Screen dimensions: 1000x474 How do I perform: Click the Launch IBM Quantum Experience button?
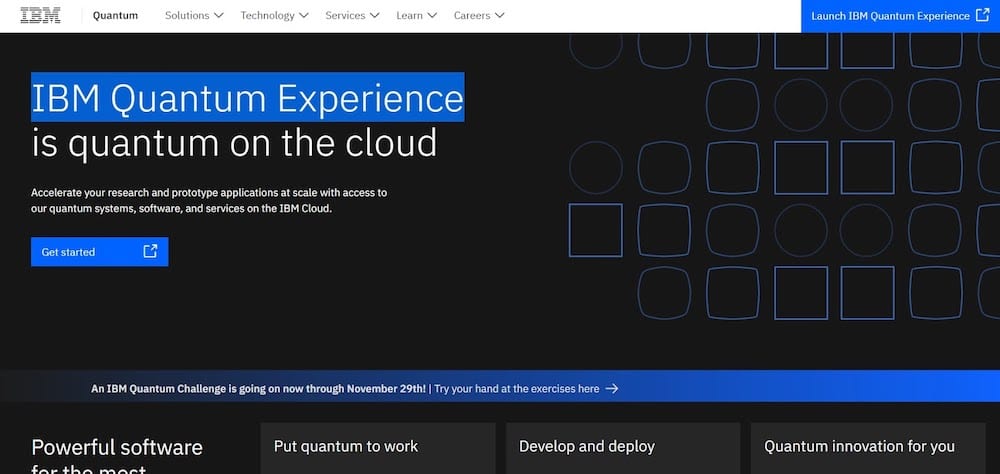pyautogui.click(x=901, y=16)
